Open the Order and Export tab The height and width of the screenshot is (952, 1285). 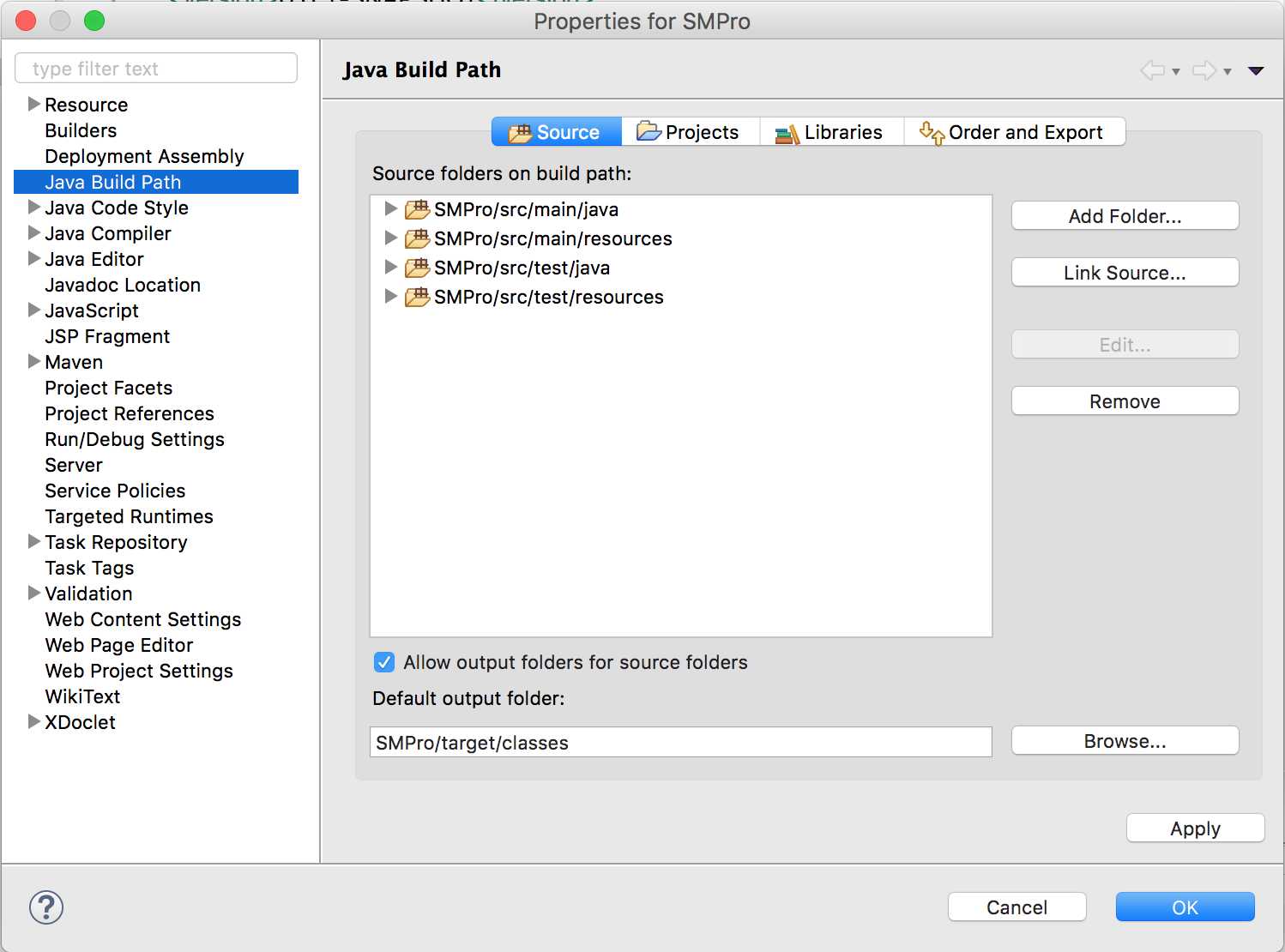[1014, 132]
